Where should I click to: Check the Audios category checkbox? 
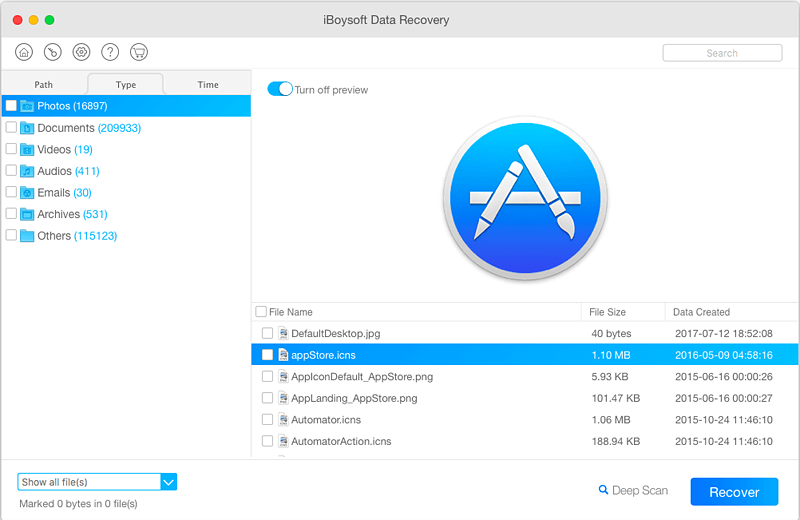[11, 170]
